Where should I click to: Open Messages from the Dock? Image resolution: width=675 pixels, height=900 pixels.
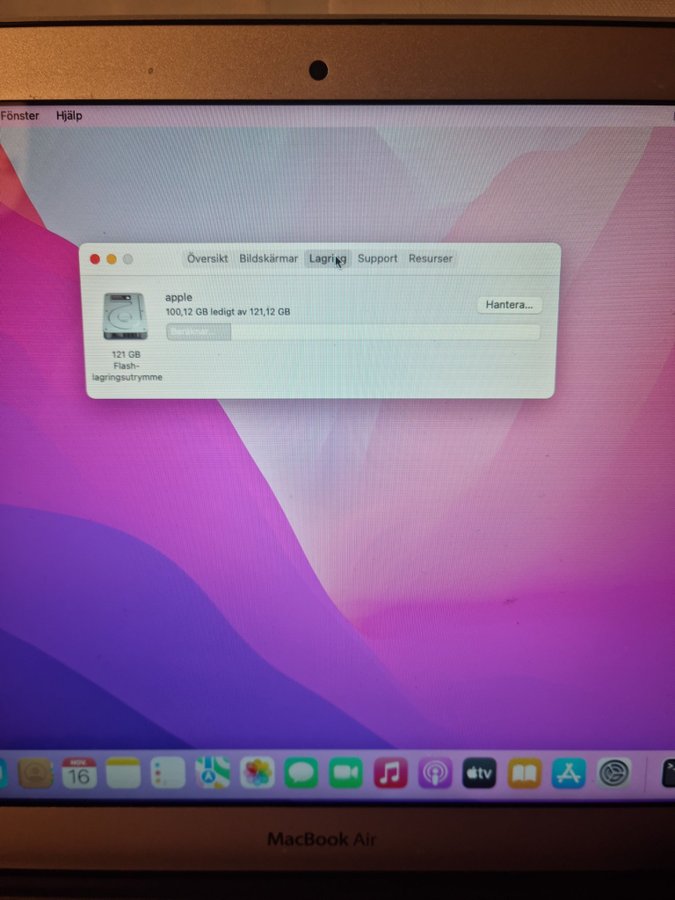pos(301,772)
